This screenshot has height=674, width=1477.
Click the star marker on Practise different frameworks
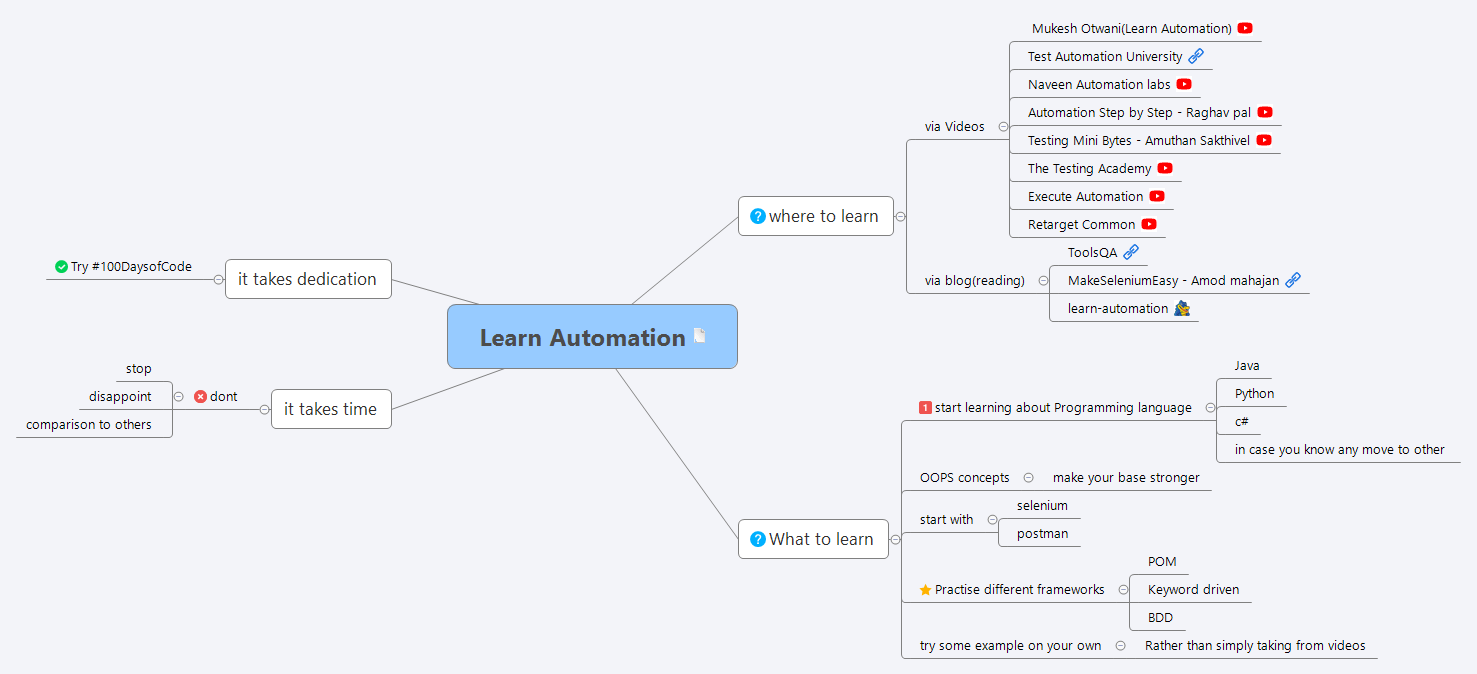click(x=925, y=589)
